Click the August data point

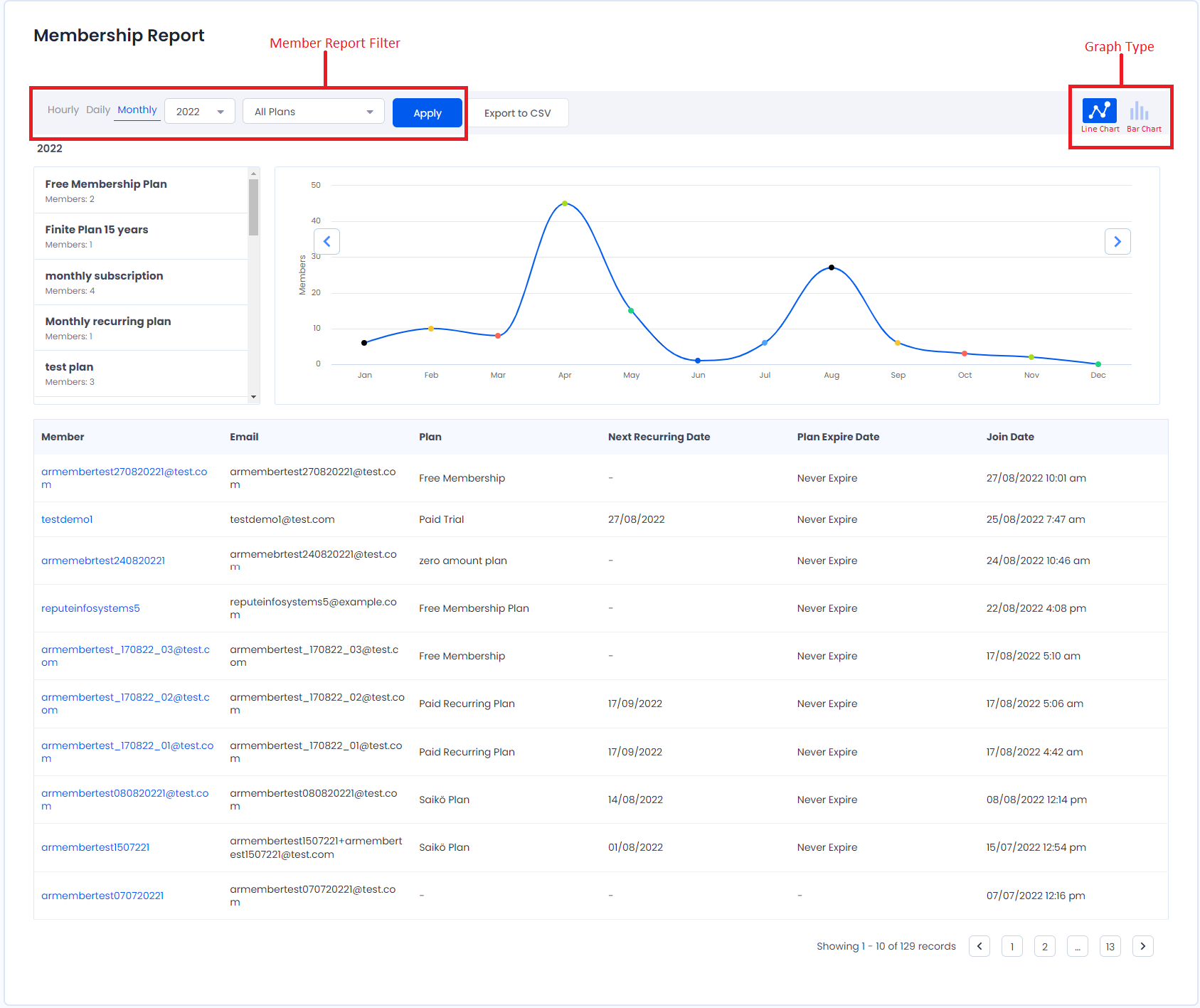click(832, 267)
